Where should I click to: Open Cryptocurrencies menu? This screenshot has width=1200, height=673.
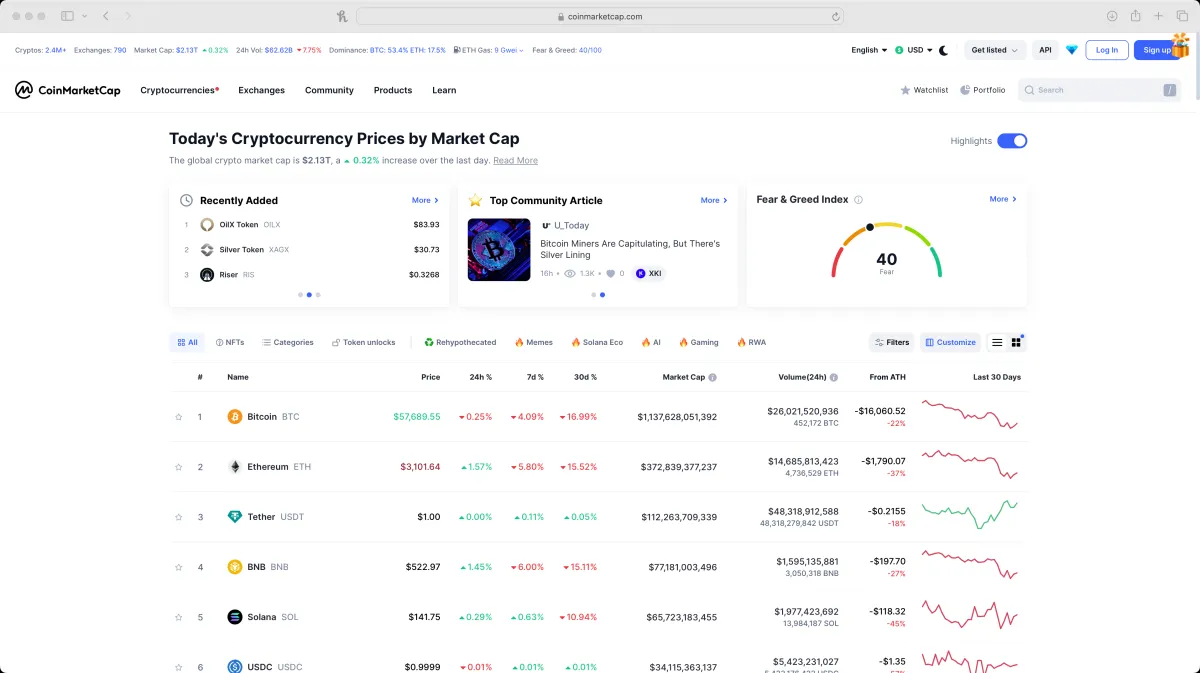[x=179, y=90]
